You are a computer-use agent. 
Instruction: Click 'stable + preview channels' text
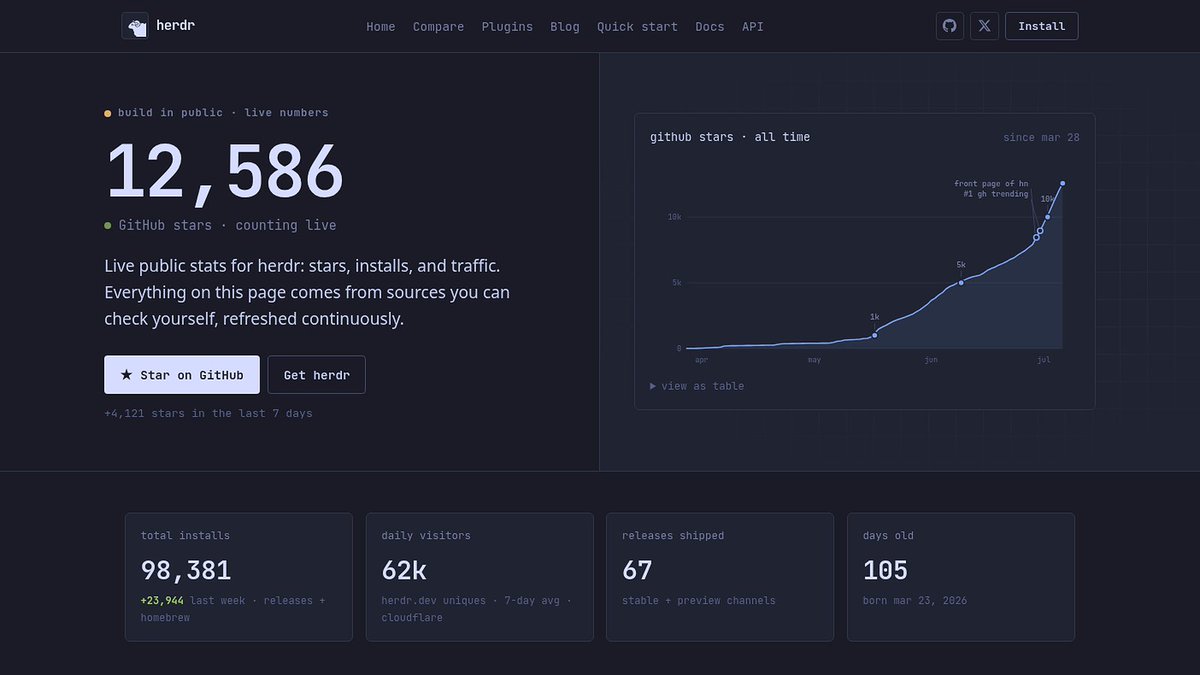point(699,601)
